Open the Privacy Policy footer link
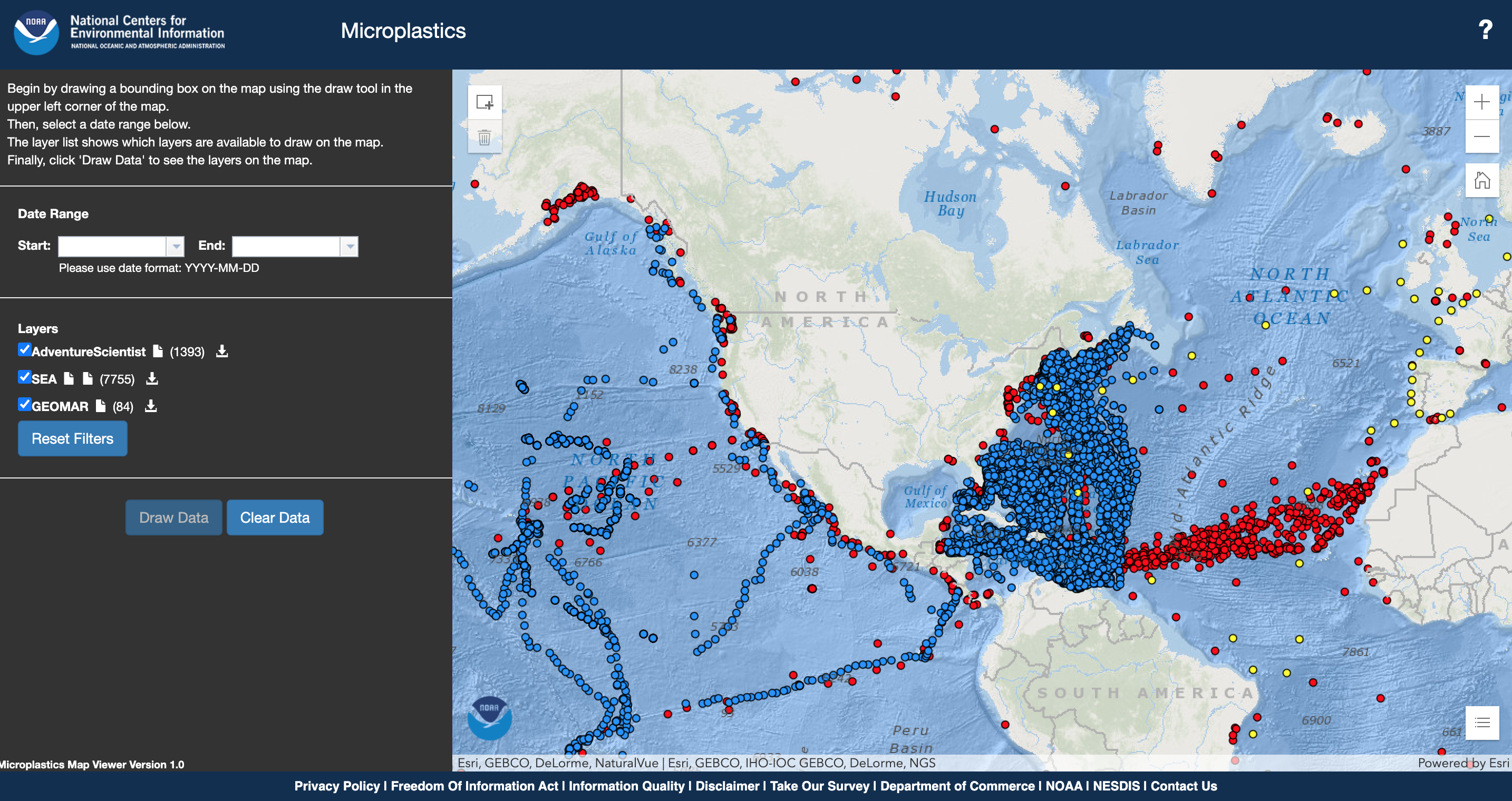 click(337, 786)
